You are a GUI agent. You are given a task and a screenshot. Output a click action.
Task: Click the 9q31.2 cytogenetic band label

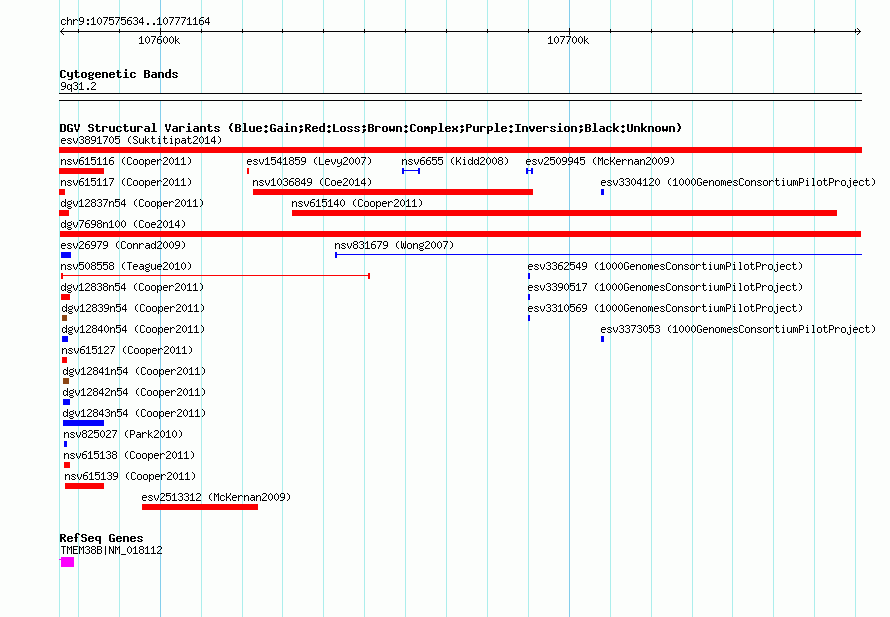pyautogui.click(x=78, y=86)
